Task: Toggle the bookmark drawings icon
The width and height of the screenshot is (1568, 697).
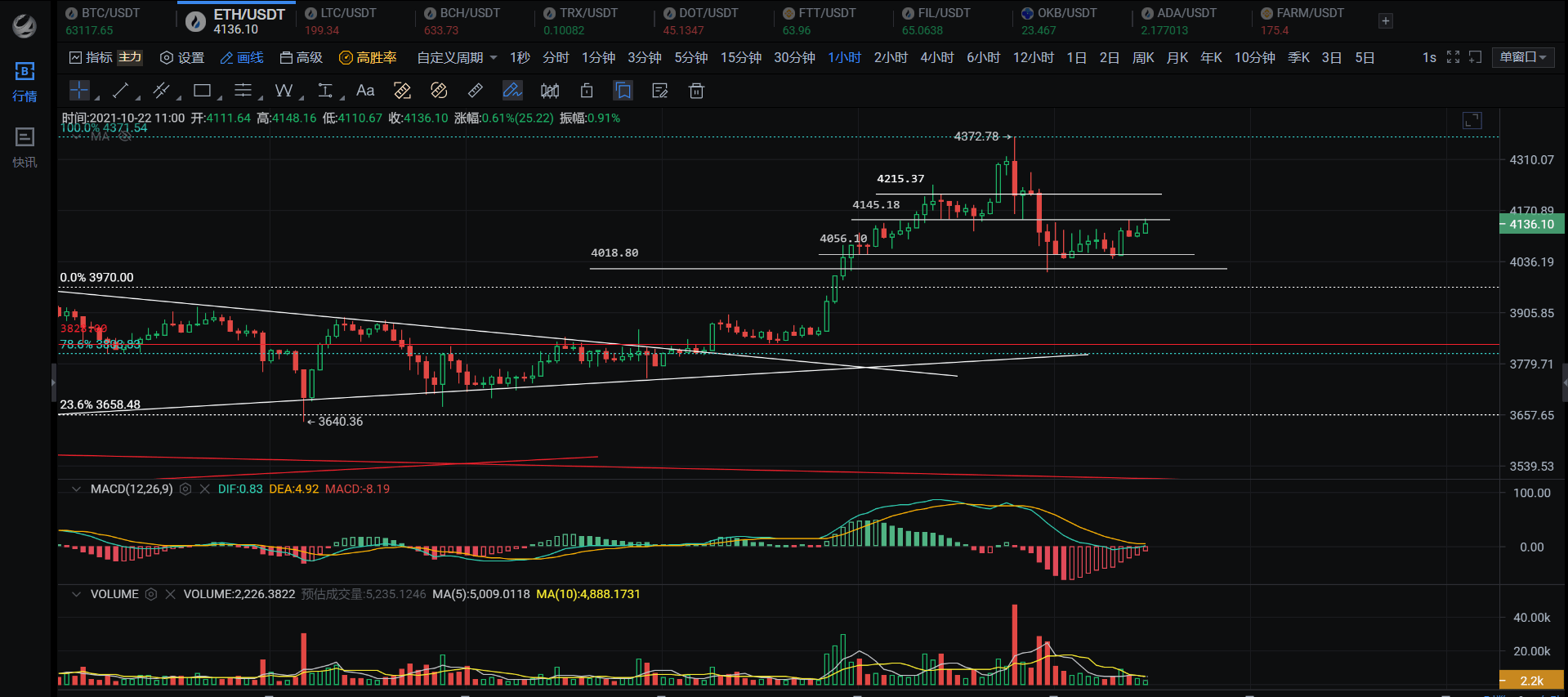Action: (623, 90)
